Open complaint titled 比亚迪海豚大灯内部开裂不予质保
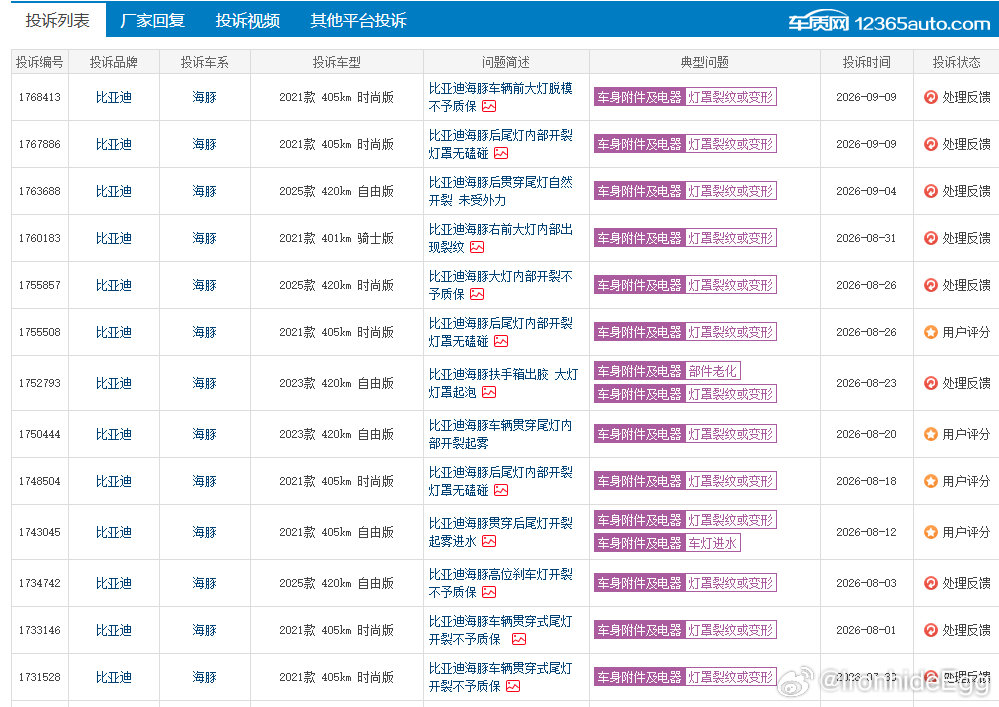This screenshot has height=707, width=999. pyautogui.click(x=500, y=285)
